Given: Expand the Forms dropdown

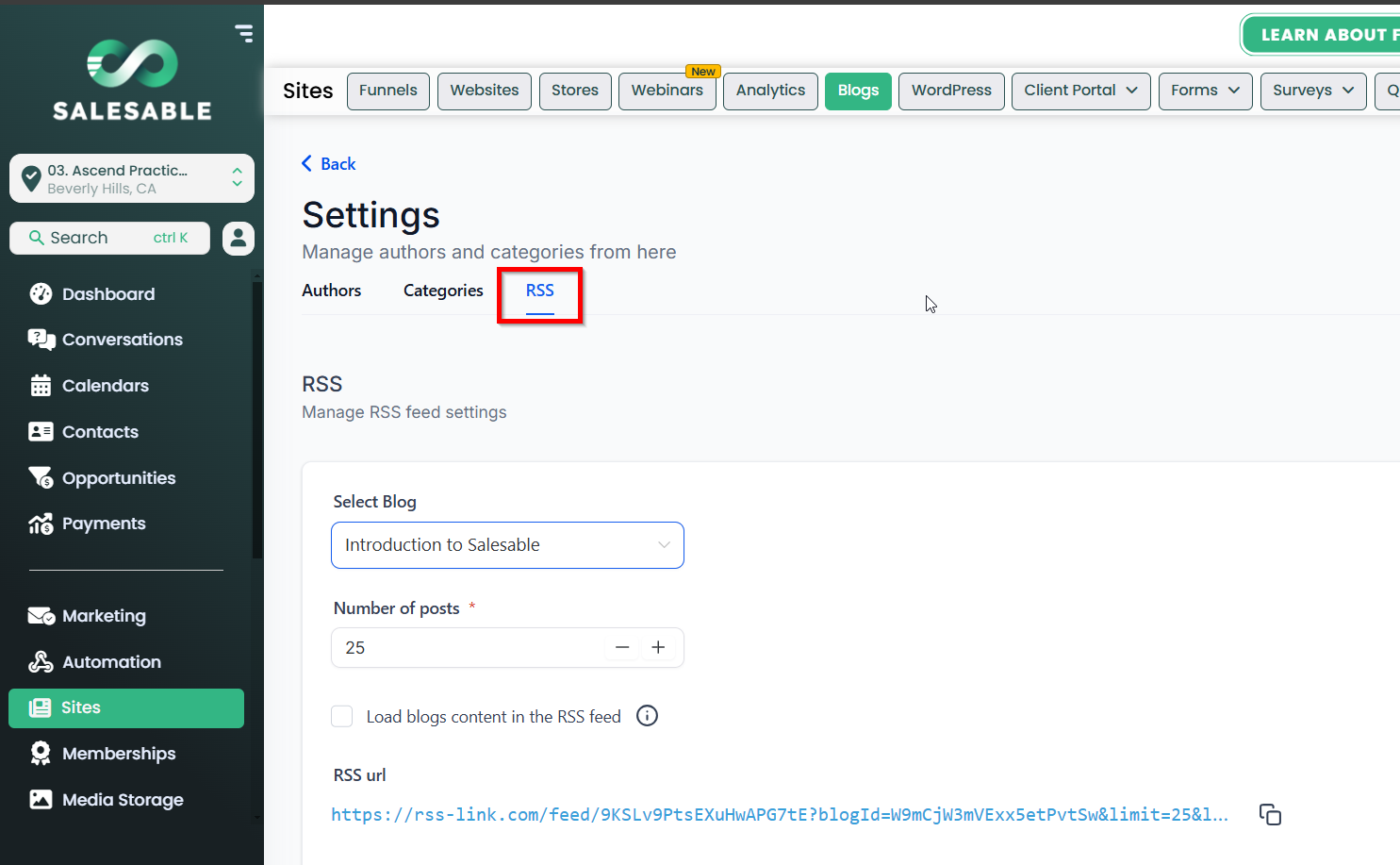Looking at the screenshot, I should pos(1205,91).
